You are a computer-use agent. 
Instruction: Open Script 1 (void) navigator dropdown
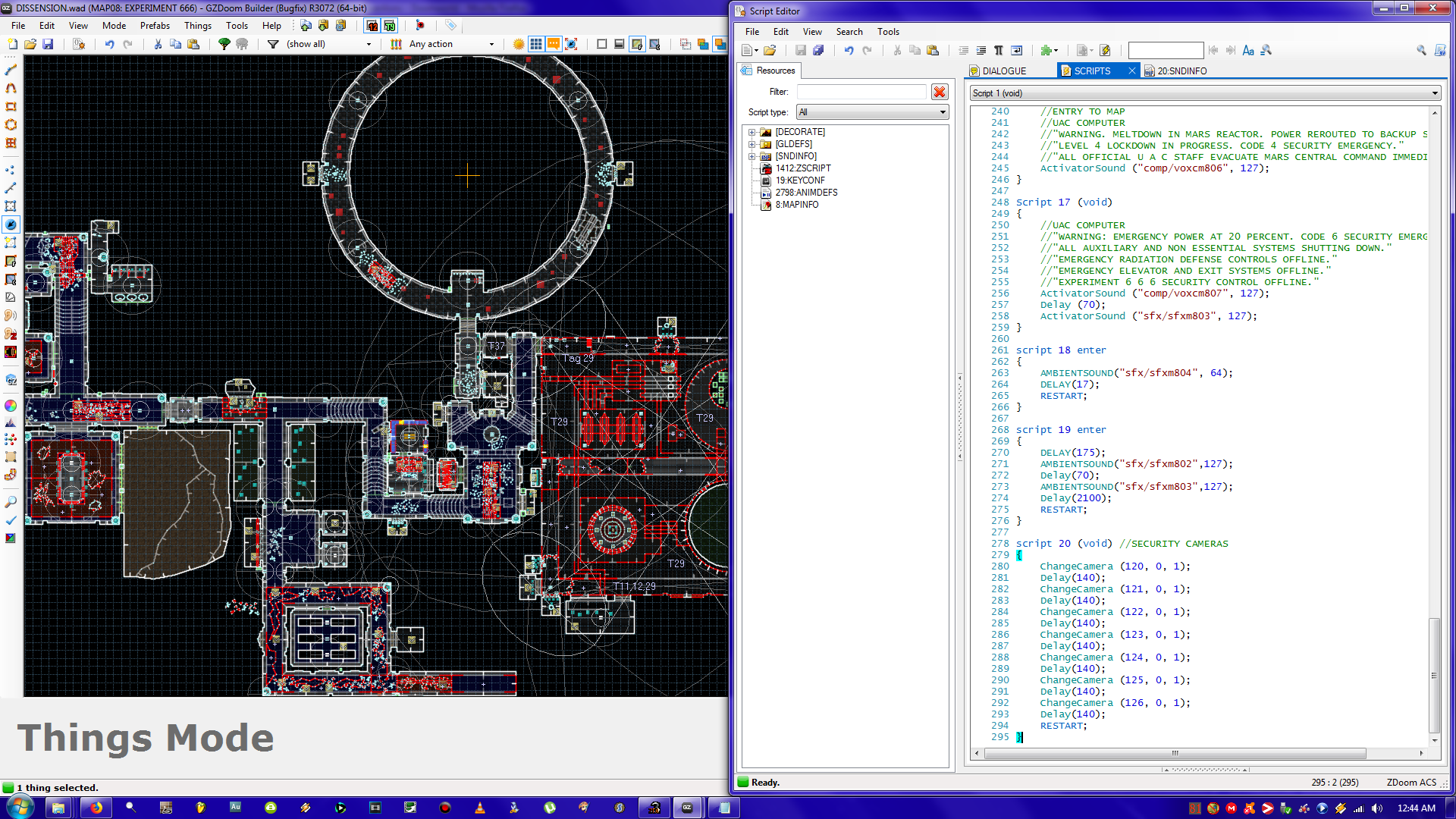click(1205, 93)
